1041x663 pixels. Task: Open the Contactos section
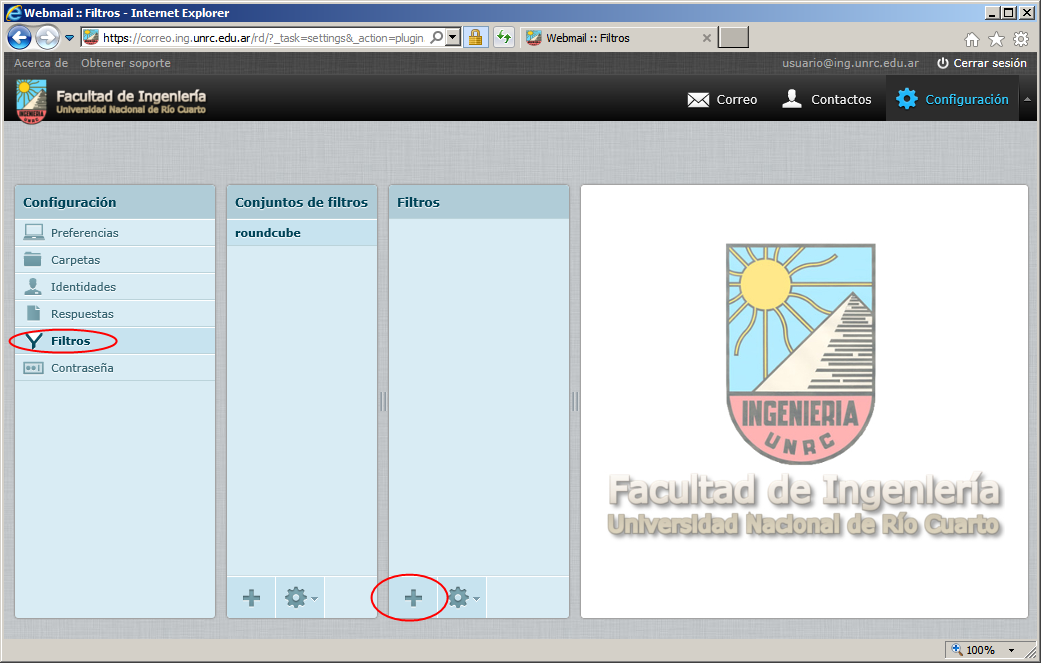click(x=827, y=100)
